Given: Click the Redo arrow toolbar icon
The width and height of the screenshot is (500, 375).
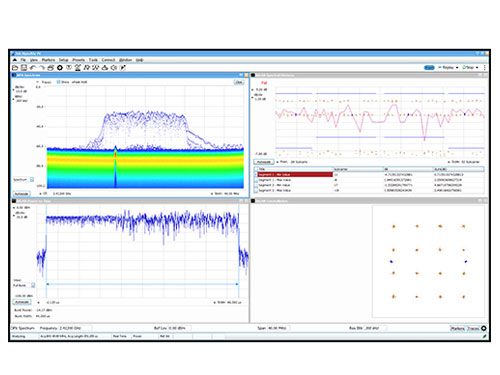Looking at the screenshot, I should pyautogui.click(x=42, y=68).
